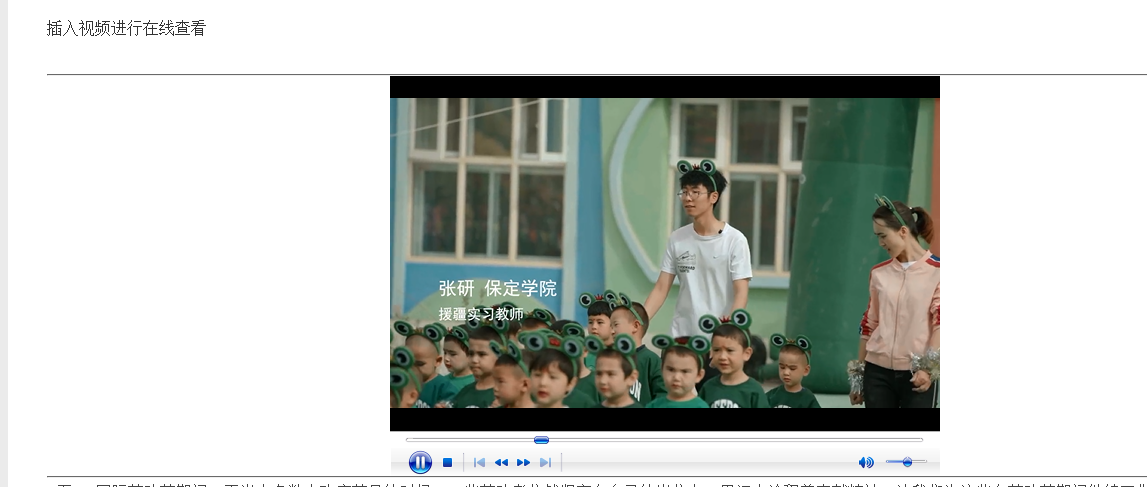Skip to the next track
The height and width of the screenshot is (487, 1147).
(545, 462)
